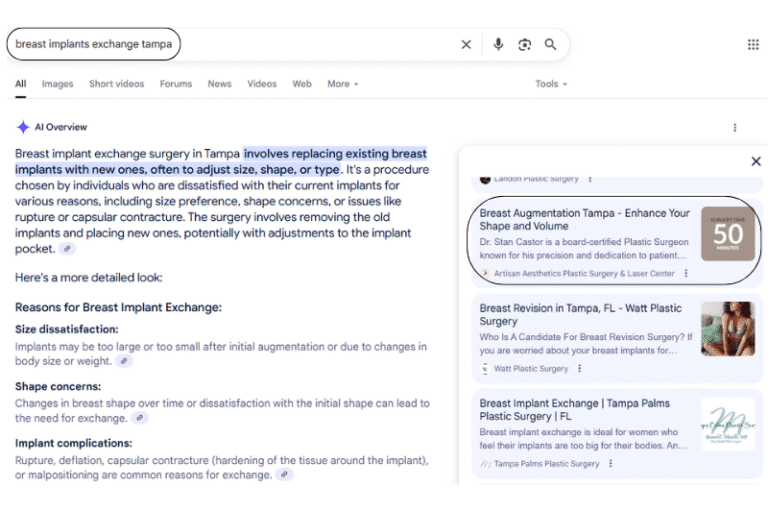Click the 'Size dissatisfaction:' heading
The width and height of the screenshot is (768, 512).
67,329
